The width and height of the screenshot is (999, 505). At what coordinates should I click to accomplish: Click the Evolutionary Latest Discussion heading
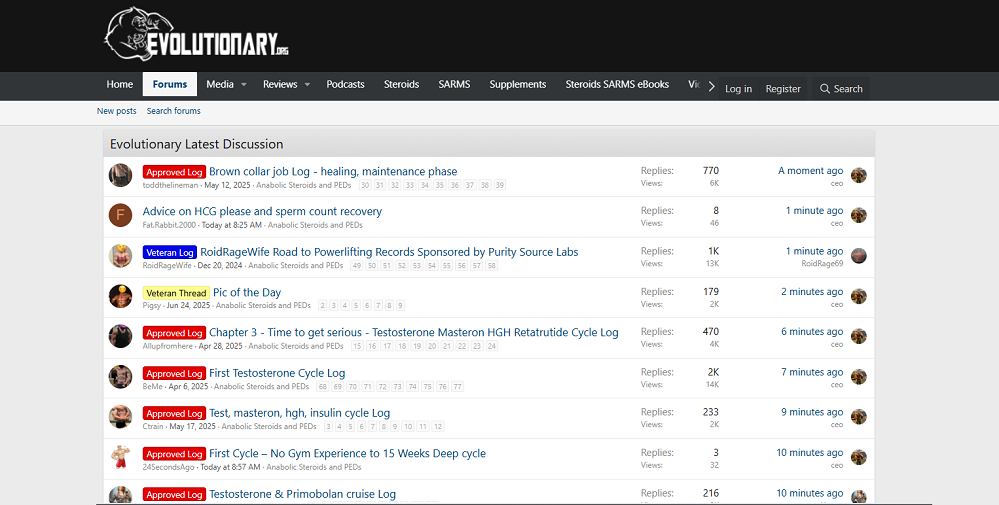click(196, 144)
